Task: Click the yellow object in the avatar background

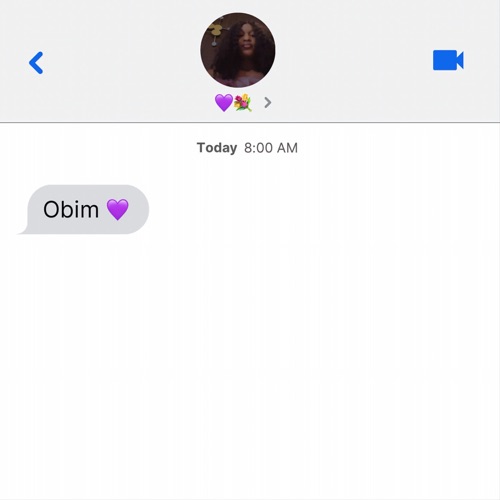Action: click(214, 33)
